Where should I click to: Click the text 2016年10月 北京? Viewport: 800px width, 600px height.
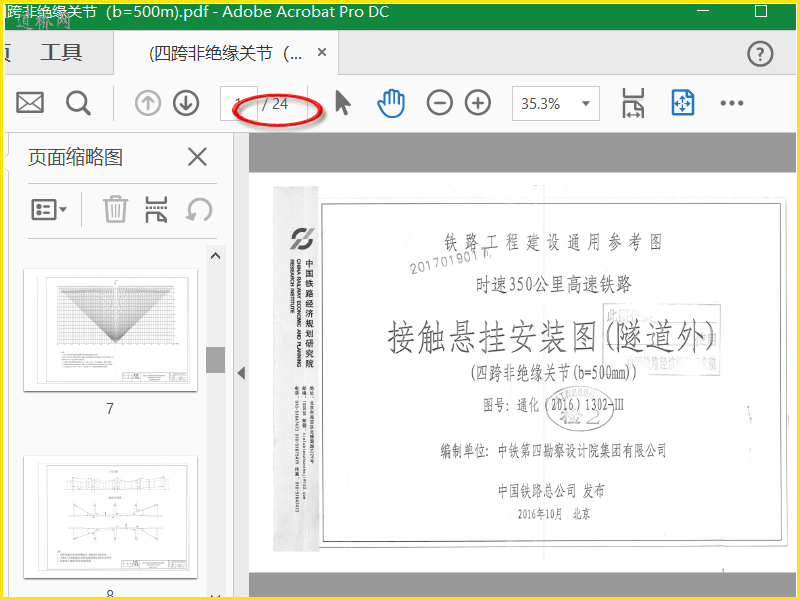tap(554, 514)
